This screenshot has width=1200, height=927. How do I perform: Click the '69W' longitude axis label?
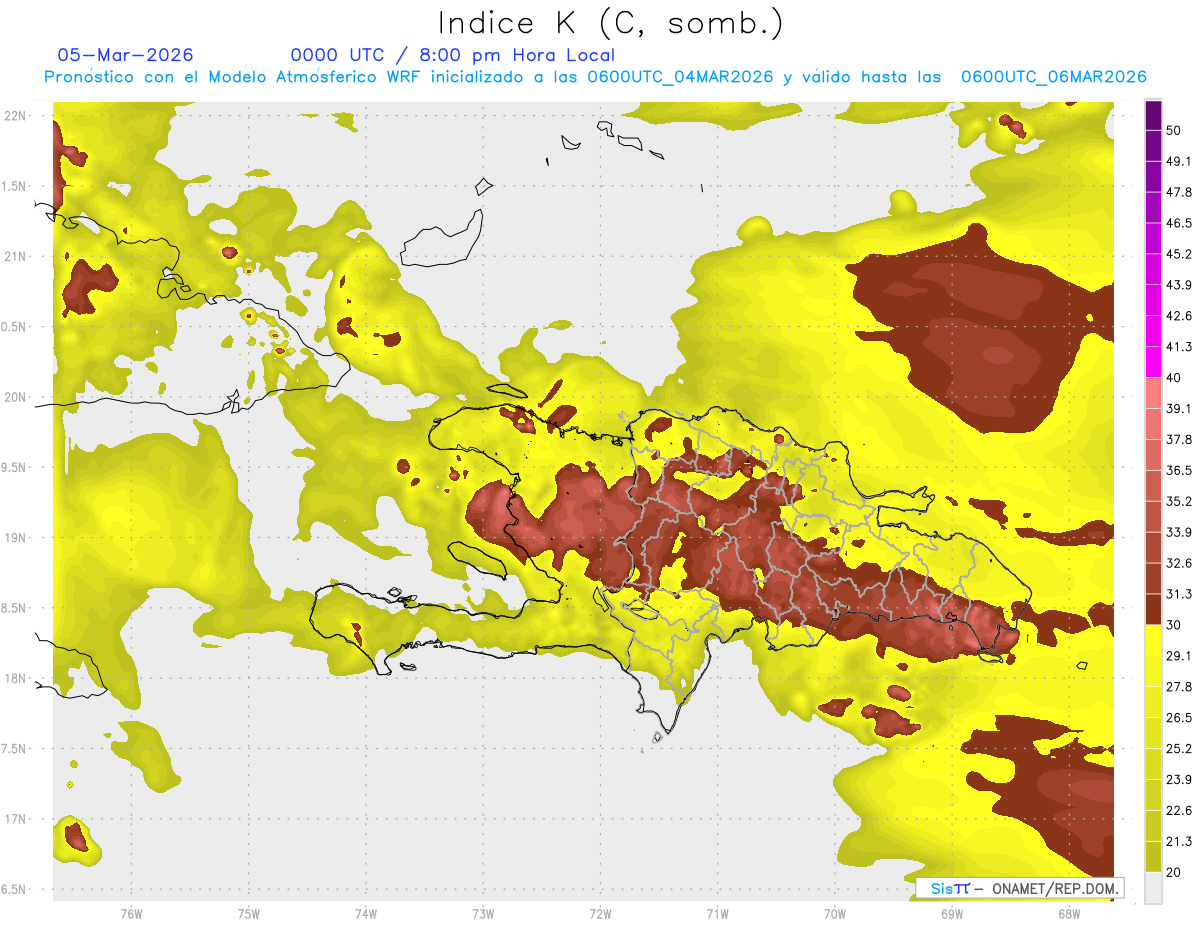[952, 912]
